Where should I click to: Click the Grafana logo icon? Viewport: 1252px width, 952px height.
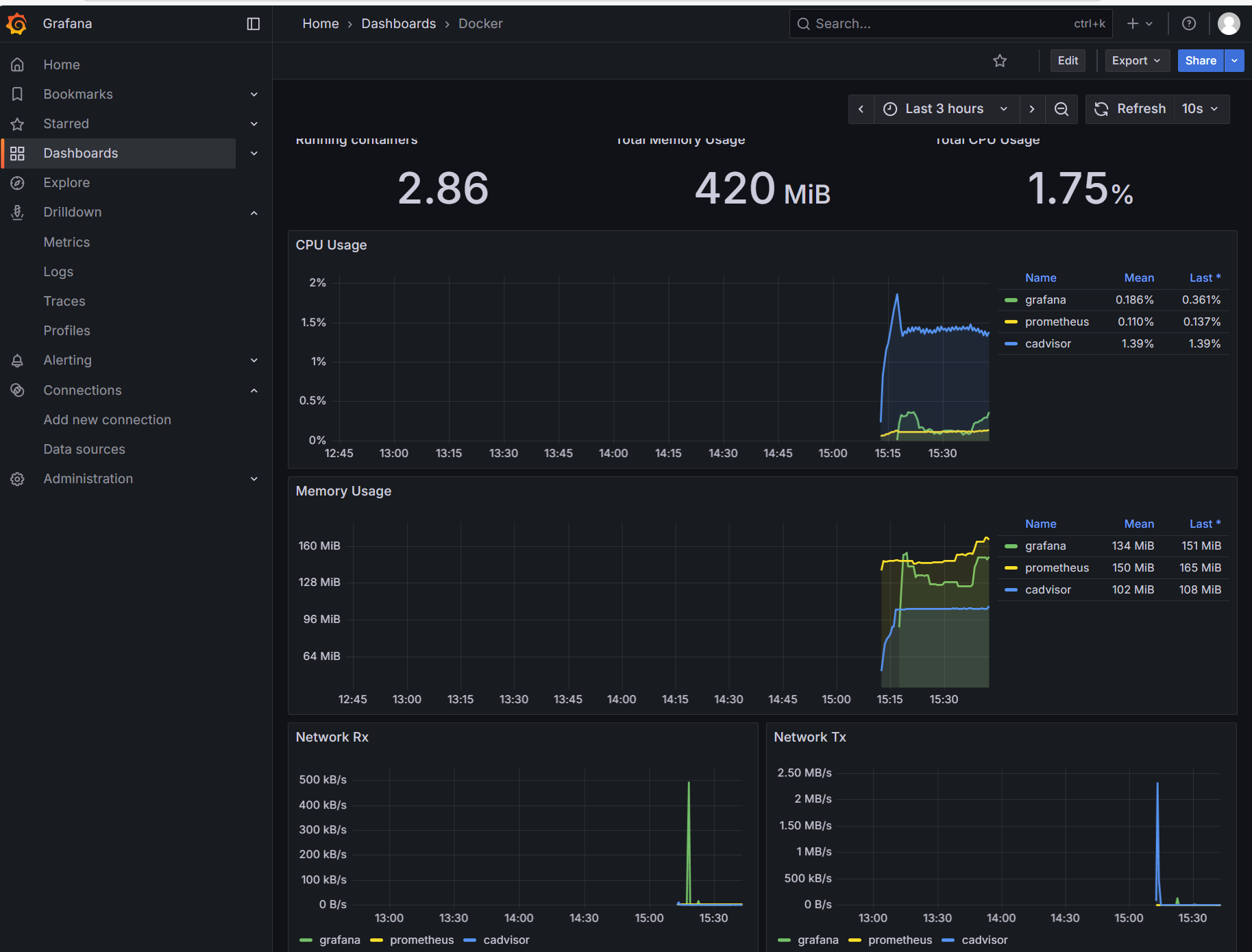click(x=16, y=24)
